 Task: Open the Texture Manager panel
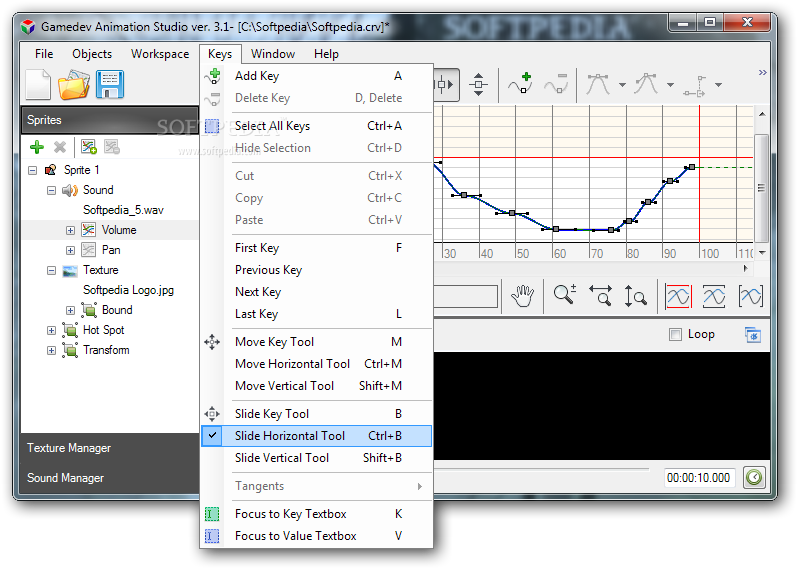click(x=109, y=448)
